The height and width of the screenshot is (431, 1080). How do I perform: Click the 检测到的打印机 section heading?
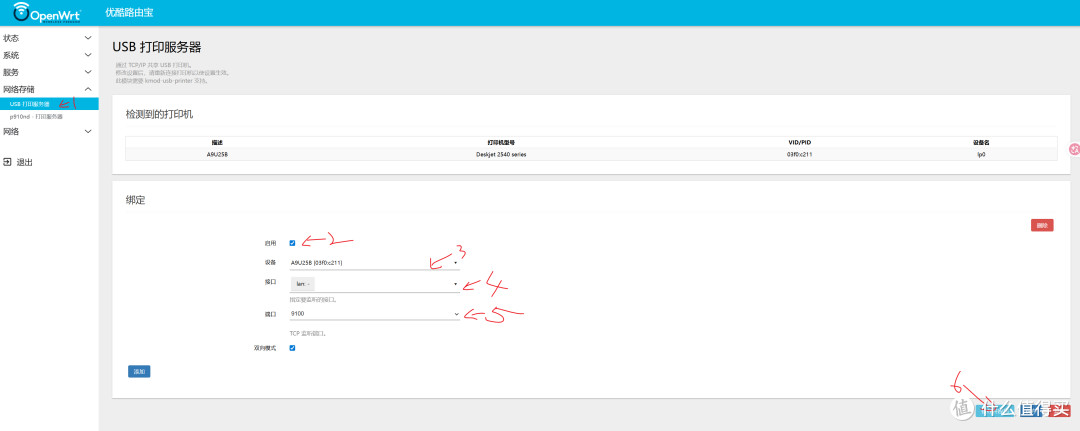pos(159,114)
